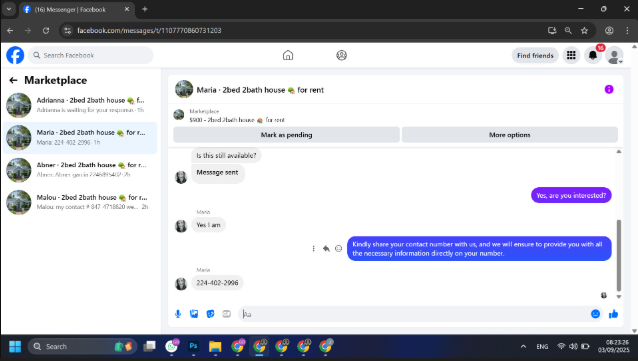Click the attach photo icon
This screenshot has width=638, height=361.
[194, 314]
